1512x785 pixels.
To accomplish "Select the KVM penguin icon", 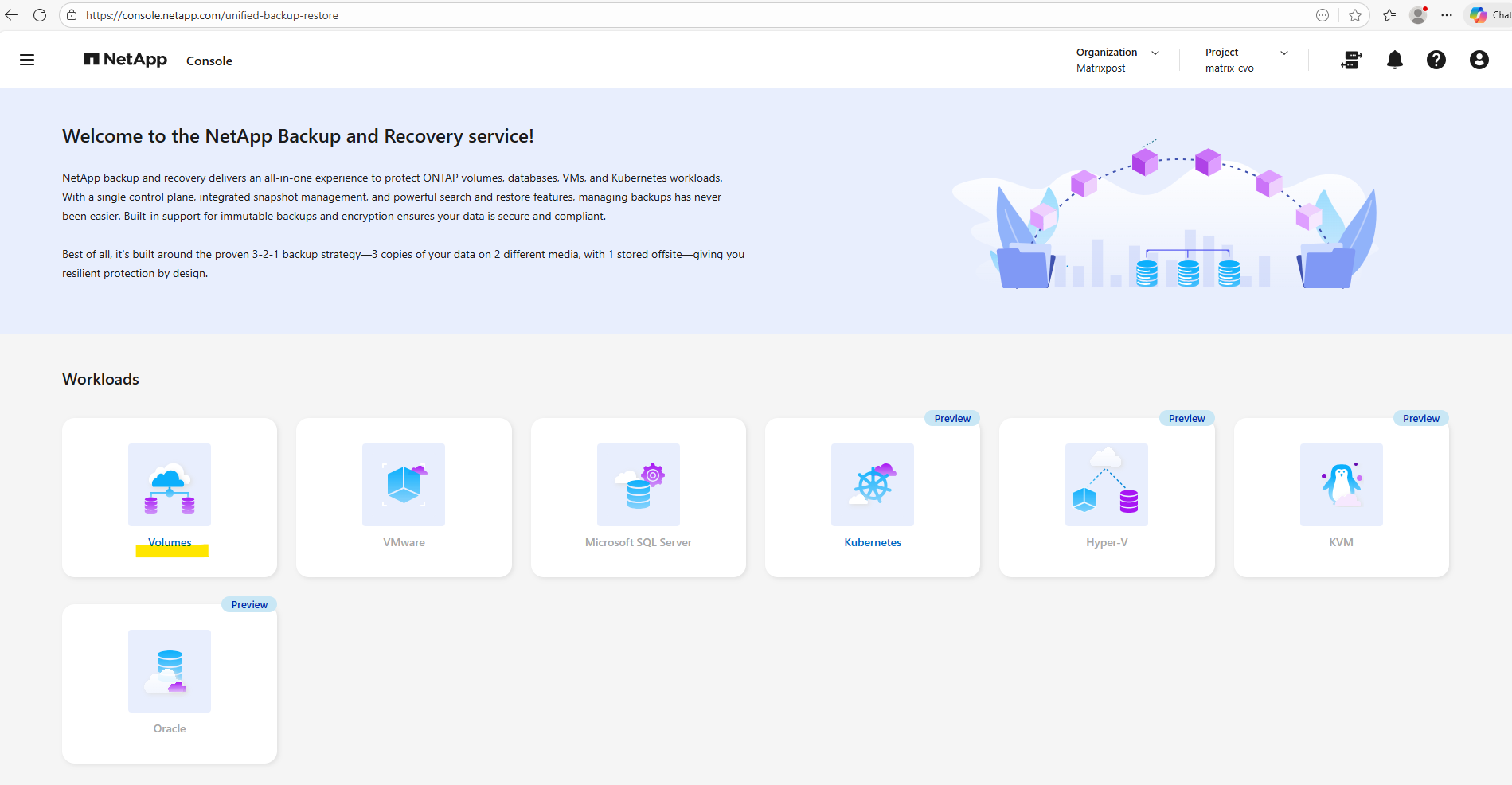I will (x=1342, y=485).
